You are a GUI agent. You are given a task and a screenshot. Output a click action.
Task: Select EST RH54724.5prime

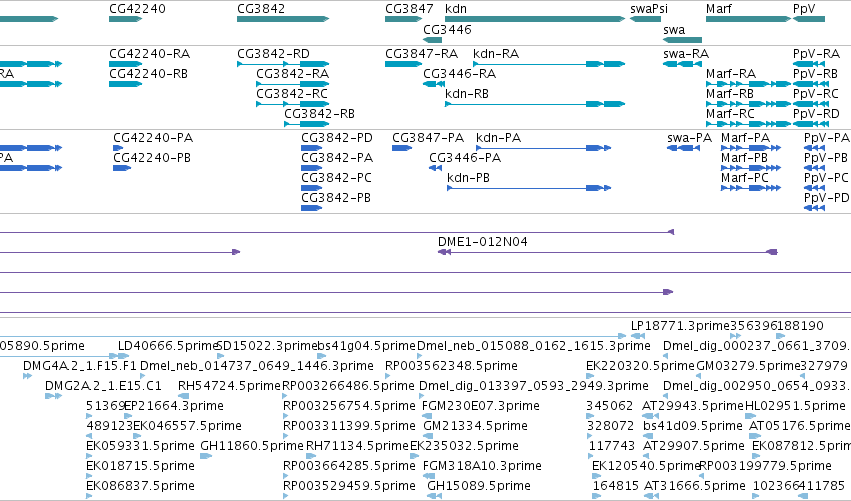click(x=229, y=386)
